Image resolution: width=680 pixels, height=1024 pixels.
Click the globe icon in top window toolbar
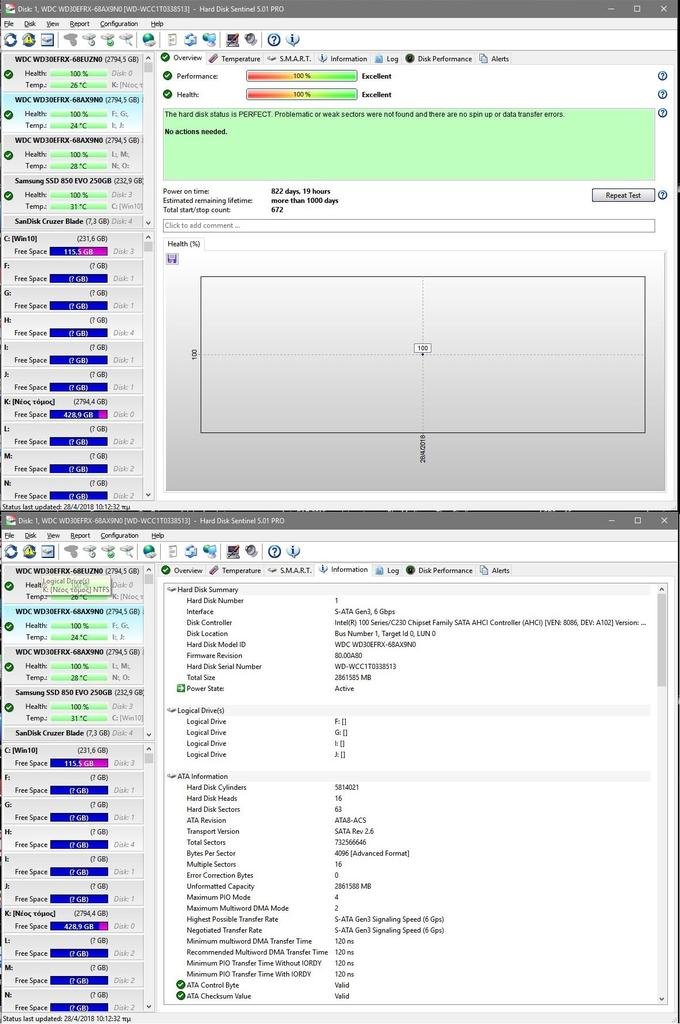[149, 40]
